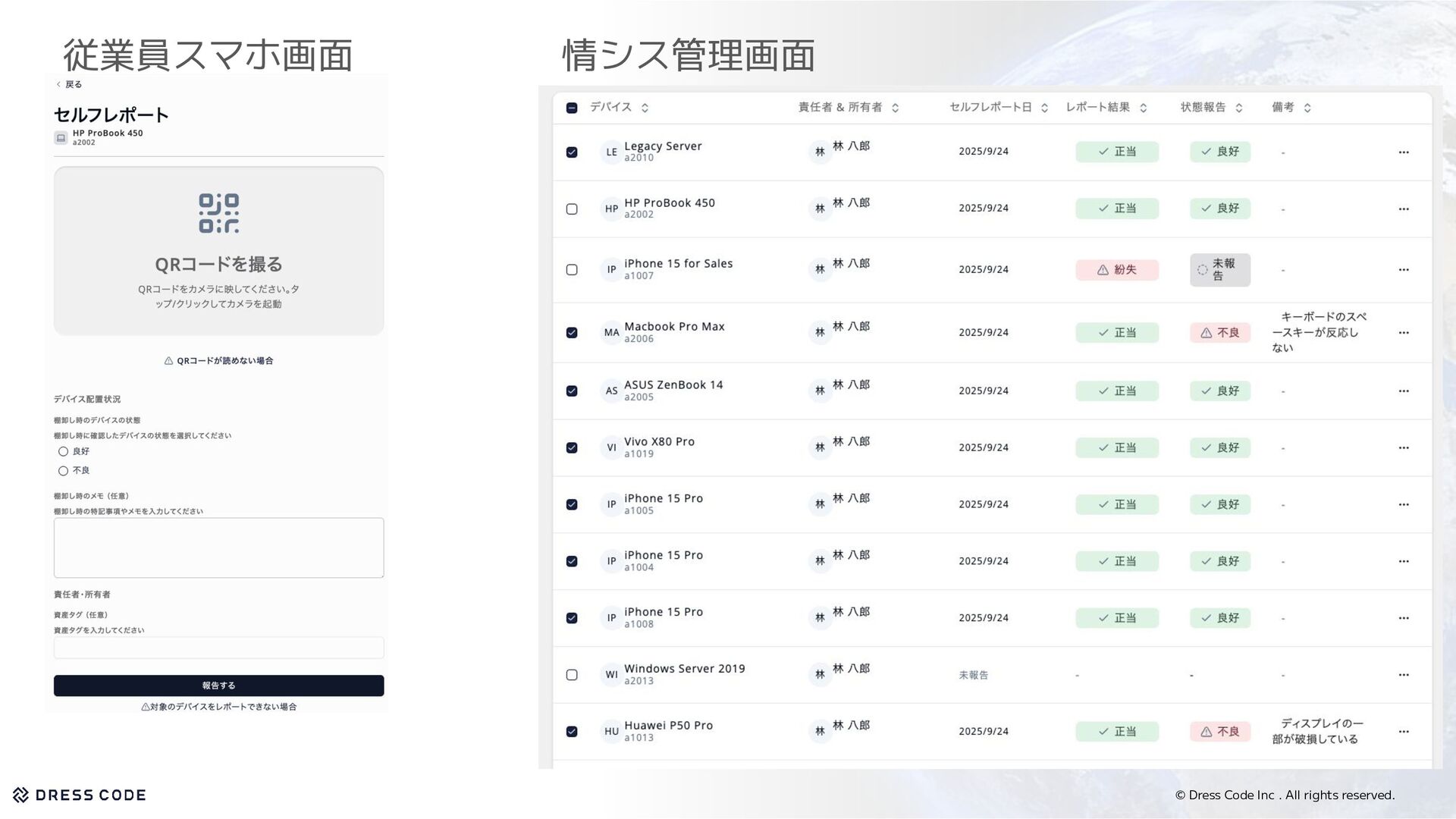Screen dimensions: 1456x819
Task: Click the DRESS CODE logo
Action: click(80, 795)
